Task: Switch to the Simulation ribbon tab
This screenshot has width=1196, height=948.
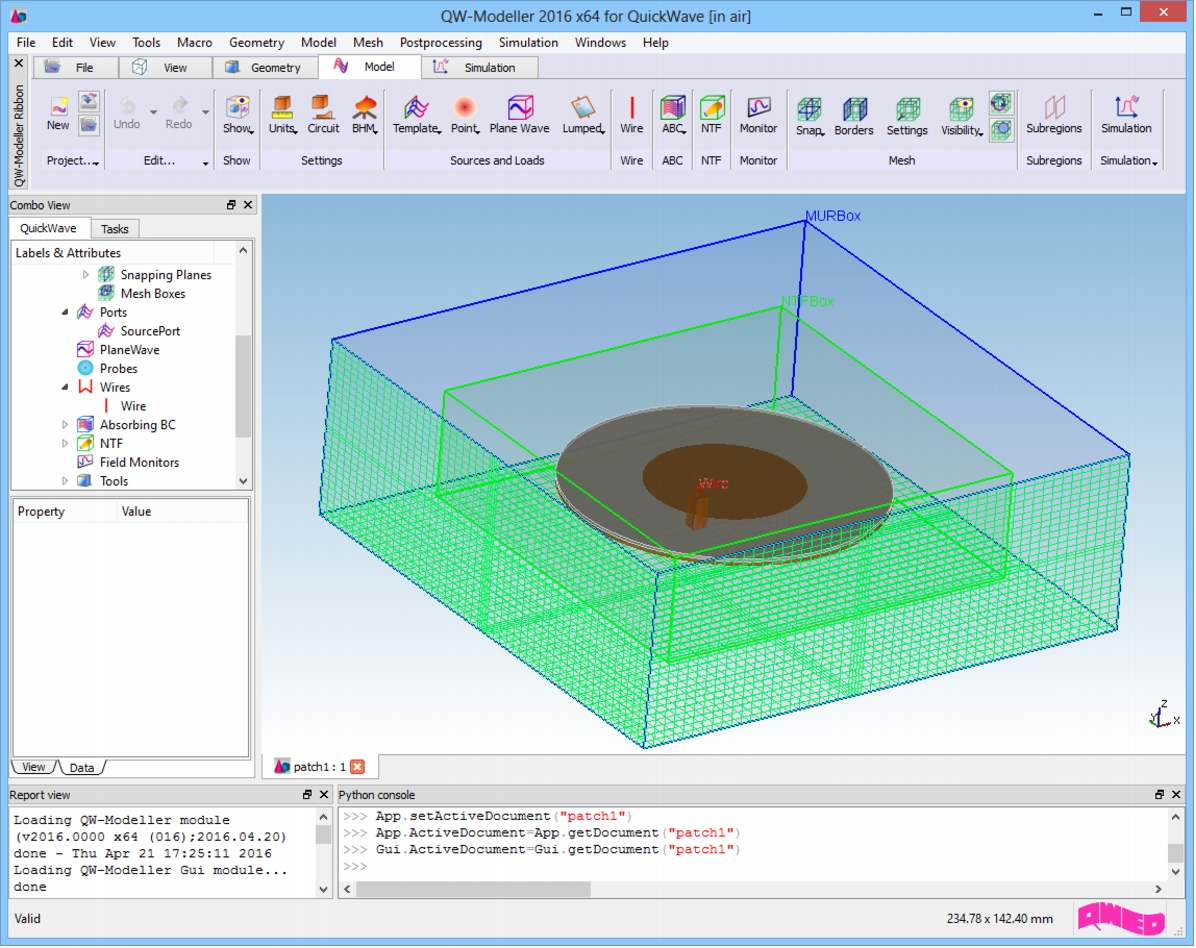Action: pyautogui.click(x=480, y=67)
